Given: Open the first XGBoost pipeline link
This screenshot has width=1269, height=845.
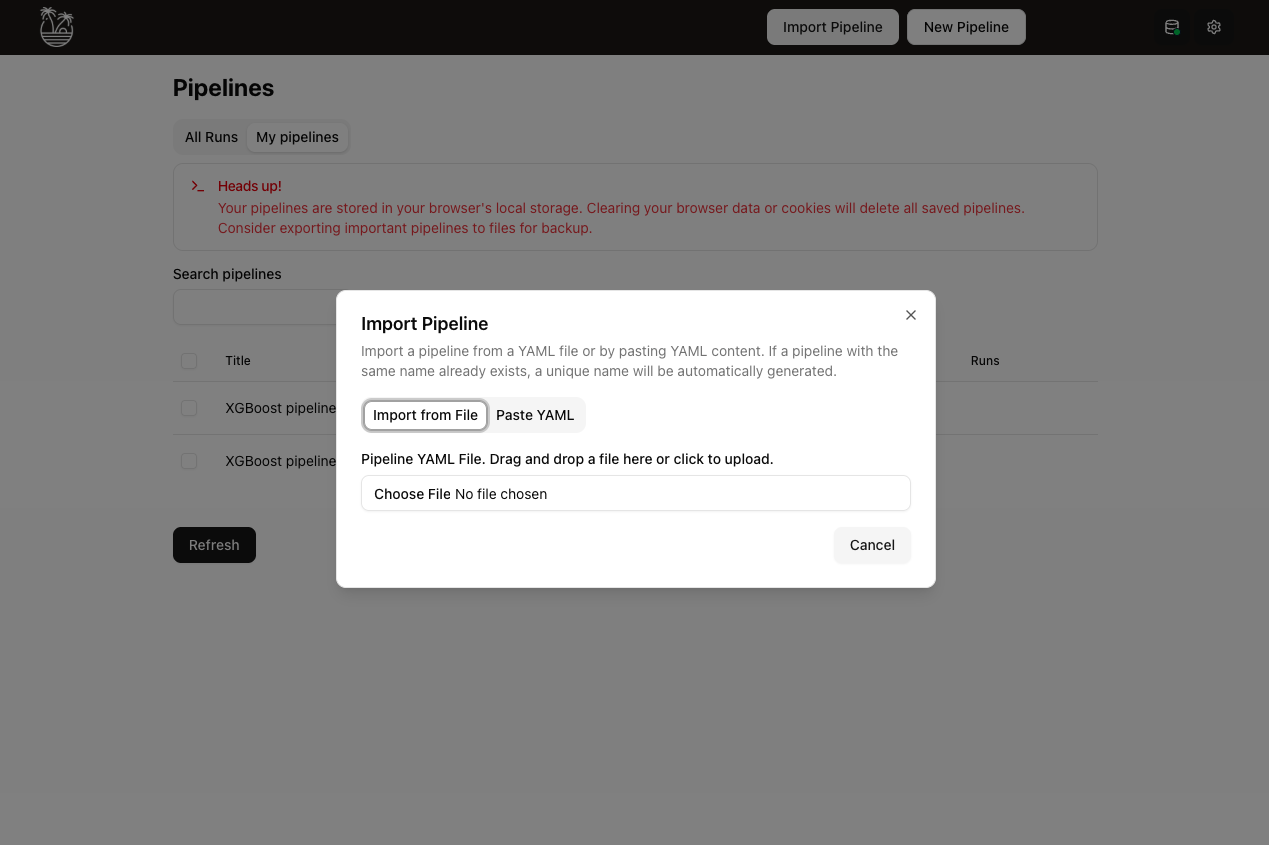Looking at the screenshot, I should click(x=280, y=408).
